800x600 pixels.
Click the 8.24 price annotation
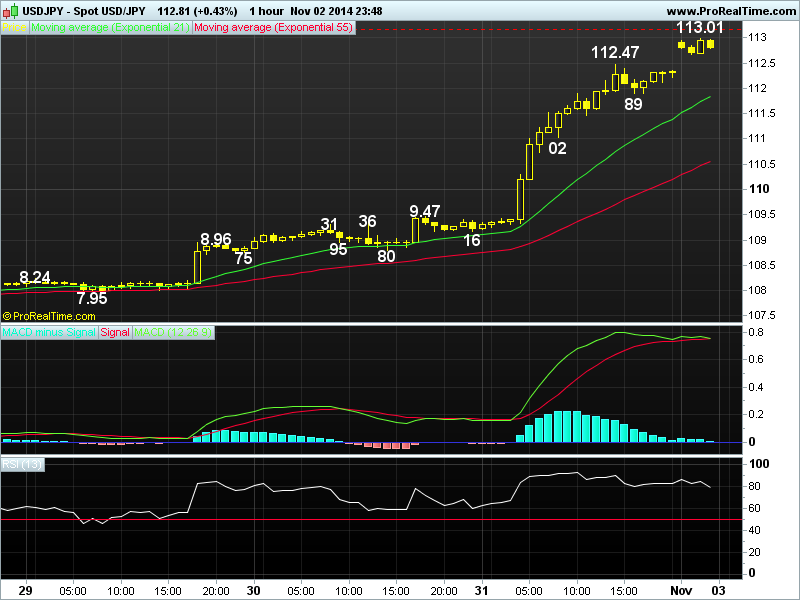(x=35, y=277)
